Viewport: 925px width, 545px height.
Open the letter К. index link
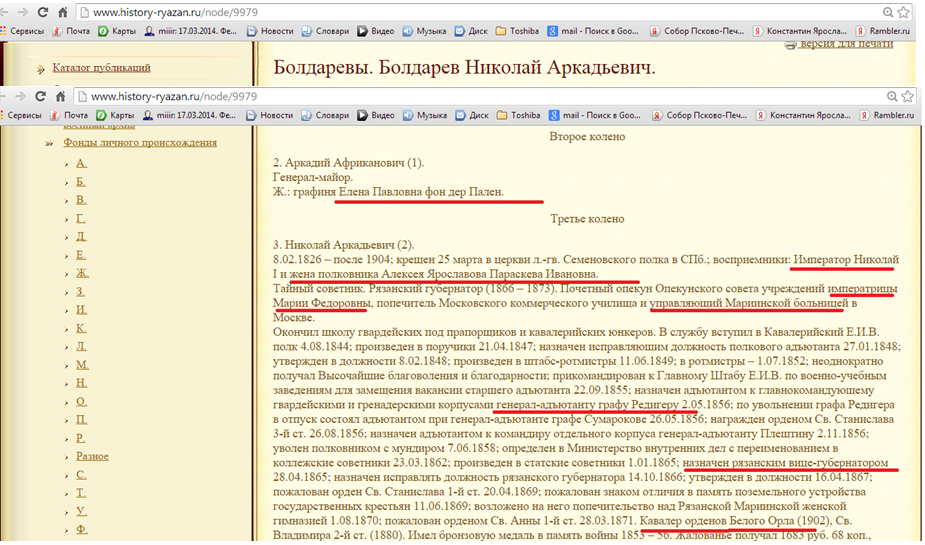81,328
